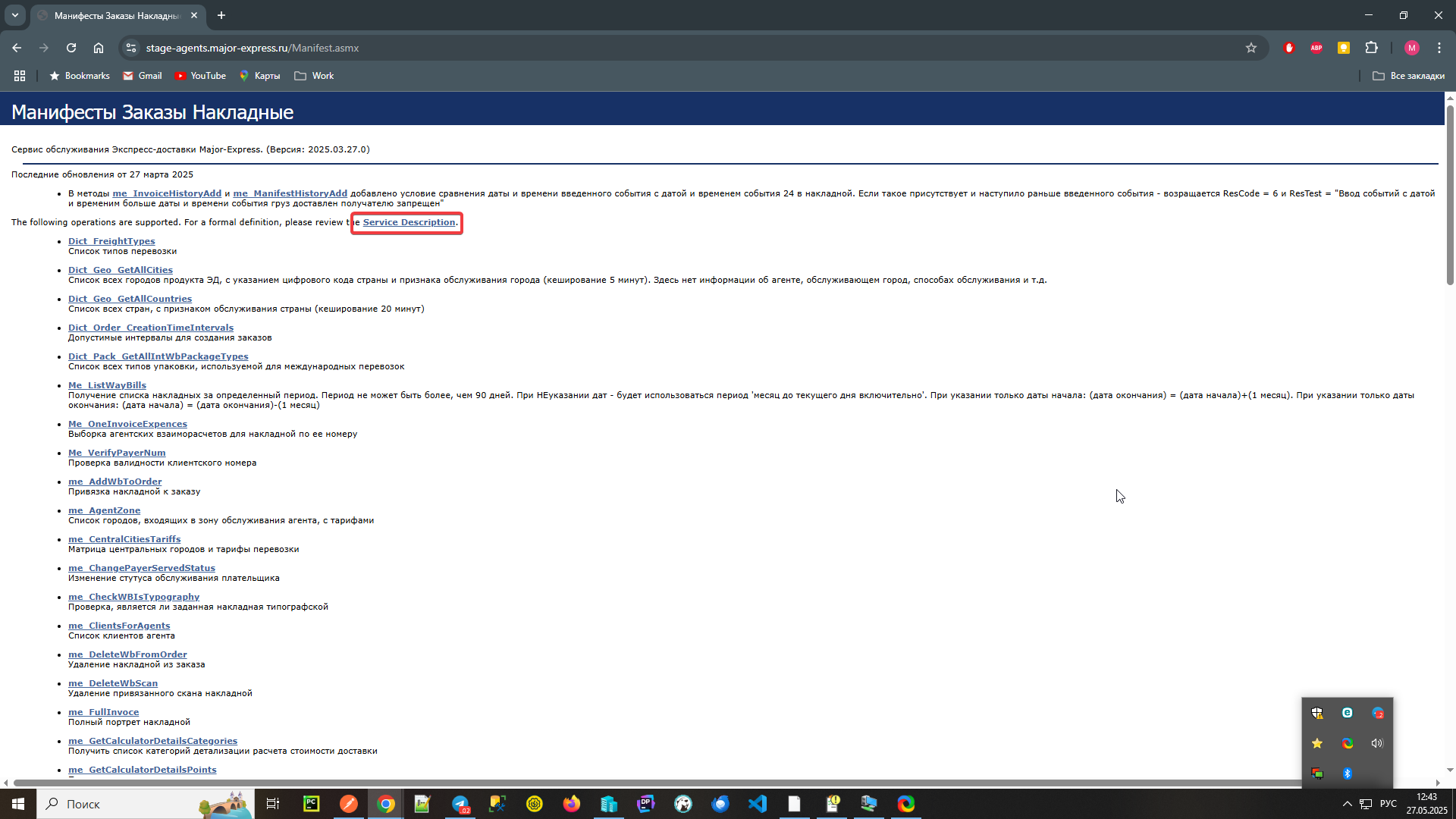
Task: Open the Service Description link
Action: pos(409,222)
